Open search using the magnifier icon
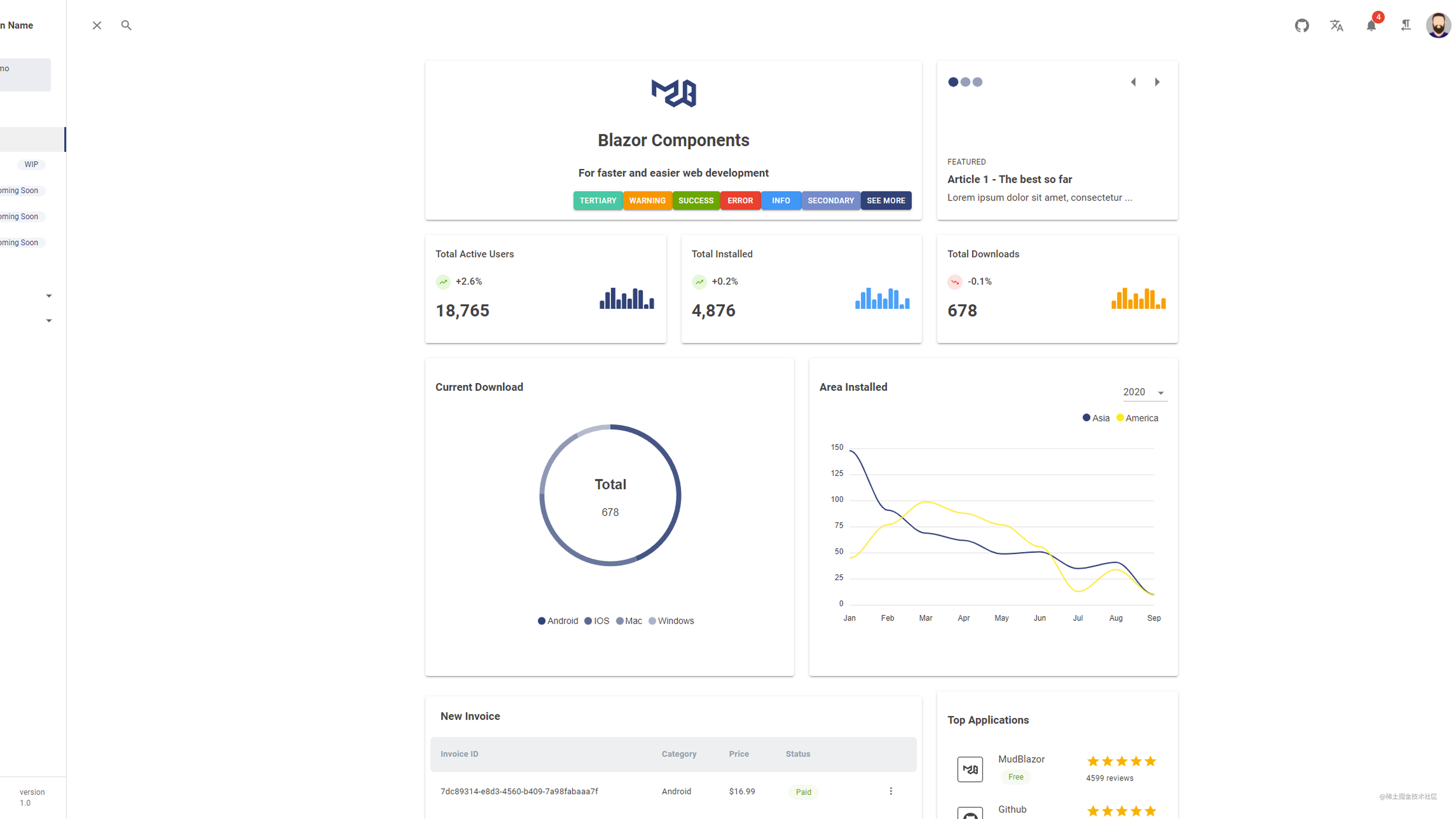 point(126,25)
